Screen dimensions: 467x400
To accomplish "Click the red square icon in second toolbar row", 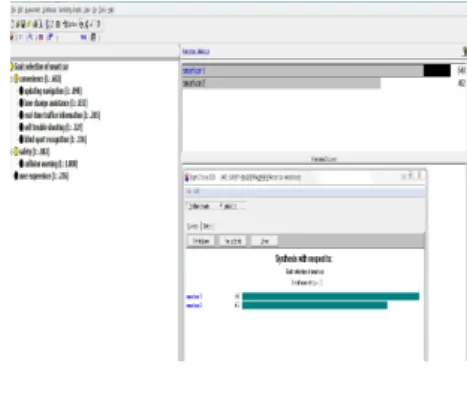I will click(x=41, y=37).
